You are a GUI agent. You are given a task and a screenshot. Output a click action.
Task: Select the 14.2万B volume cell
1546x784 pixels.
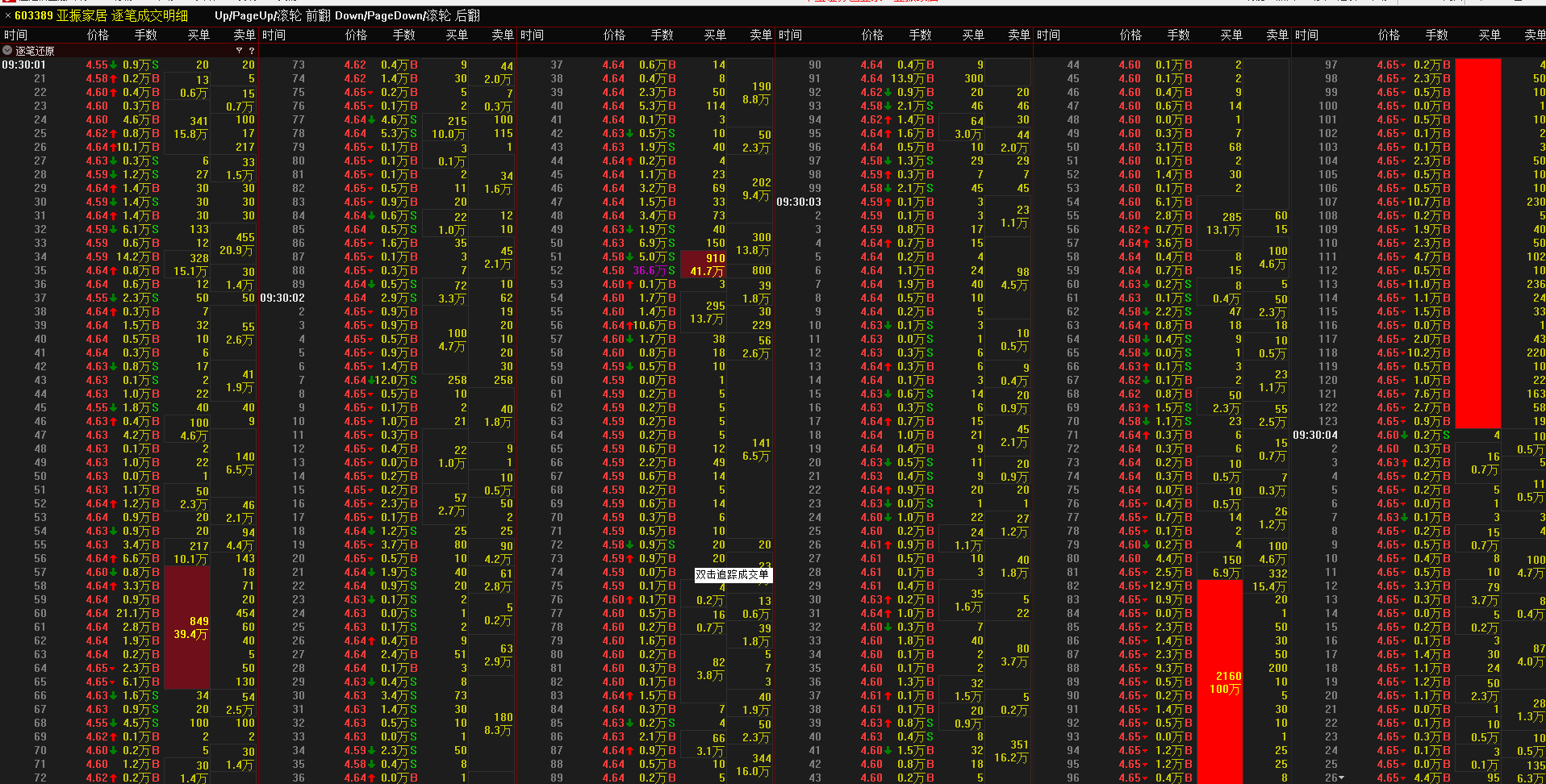coord(138,256)
